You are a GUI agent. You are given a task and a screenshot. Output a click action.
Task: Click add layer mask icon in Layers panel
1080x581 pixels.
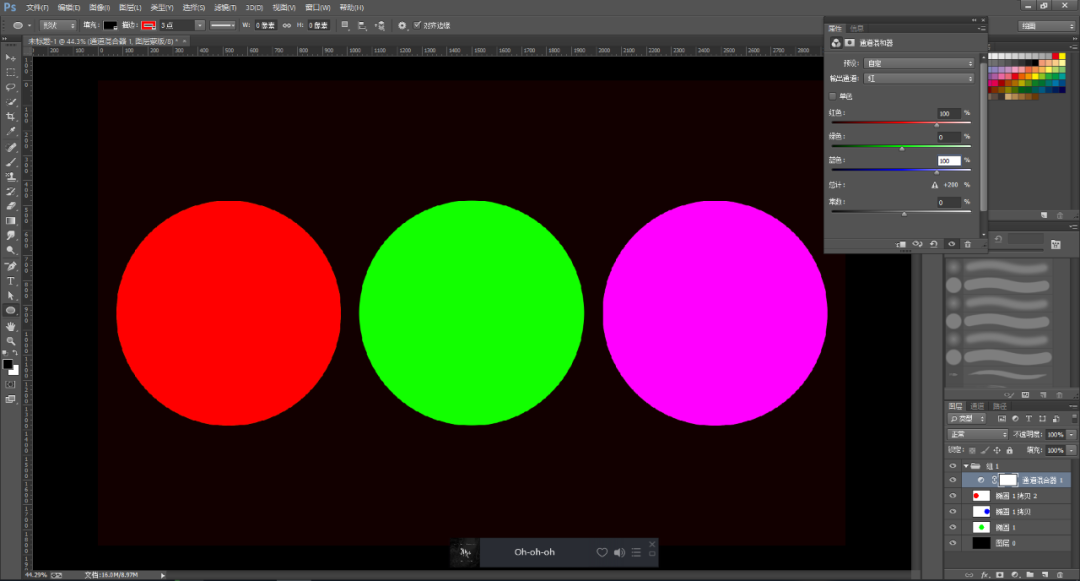click(x=999, y=575)
